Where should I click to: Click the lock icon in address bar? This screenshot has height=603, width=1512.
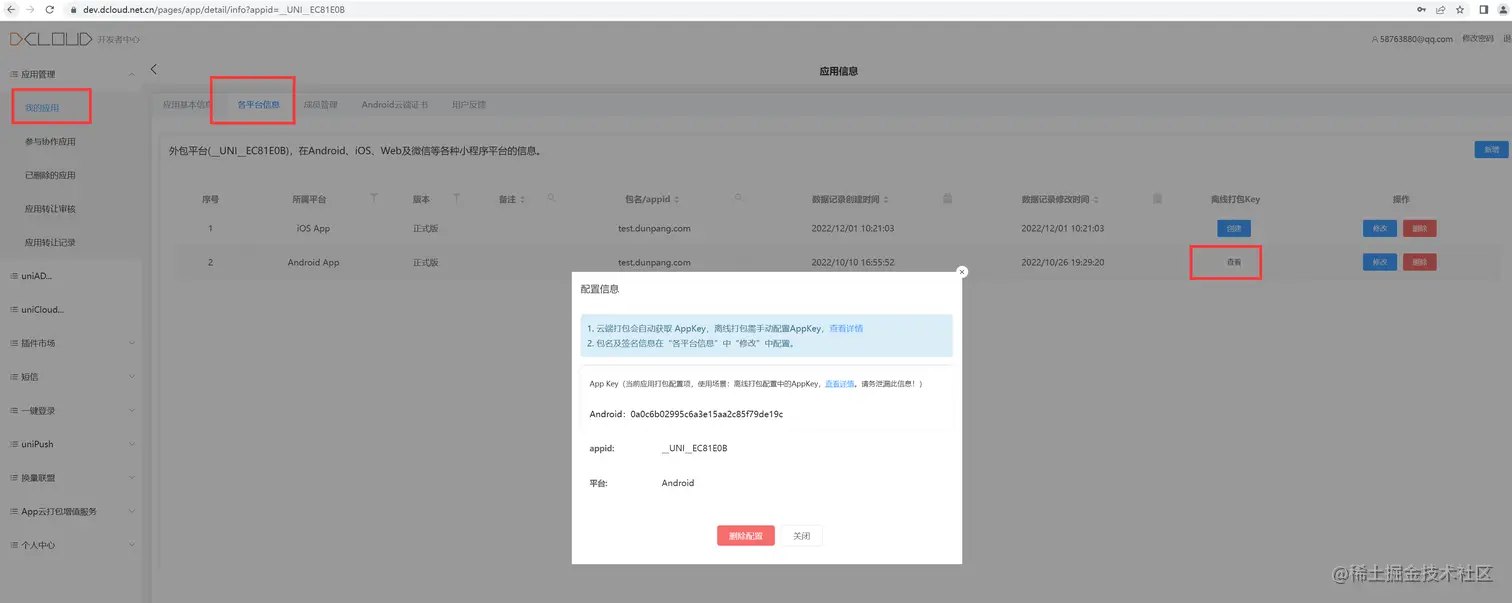74,9
